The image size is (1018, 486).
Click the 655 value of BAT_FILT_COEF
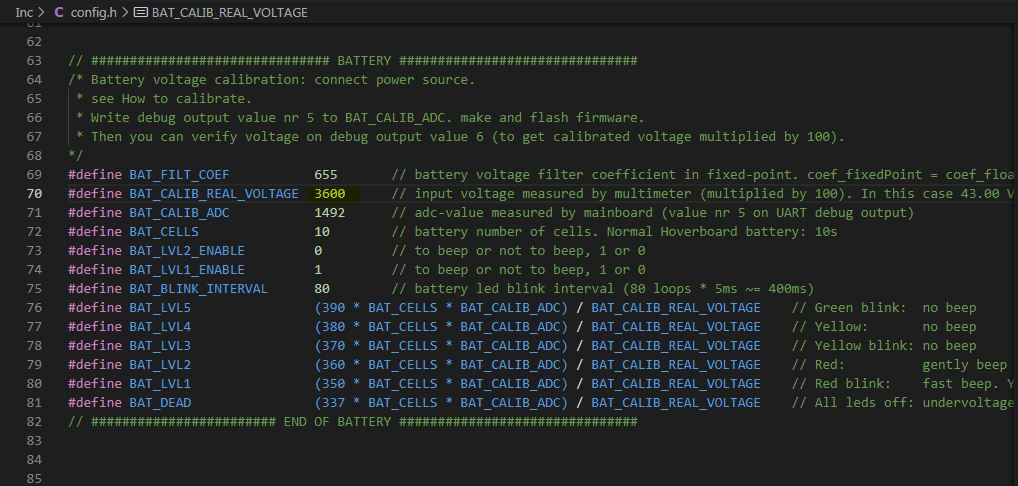[x=325, y=174]
